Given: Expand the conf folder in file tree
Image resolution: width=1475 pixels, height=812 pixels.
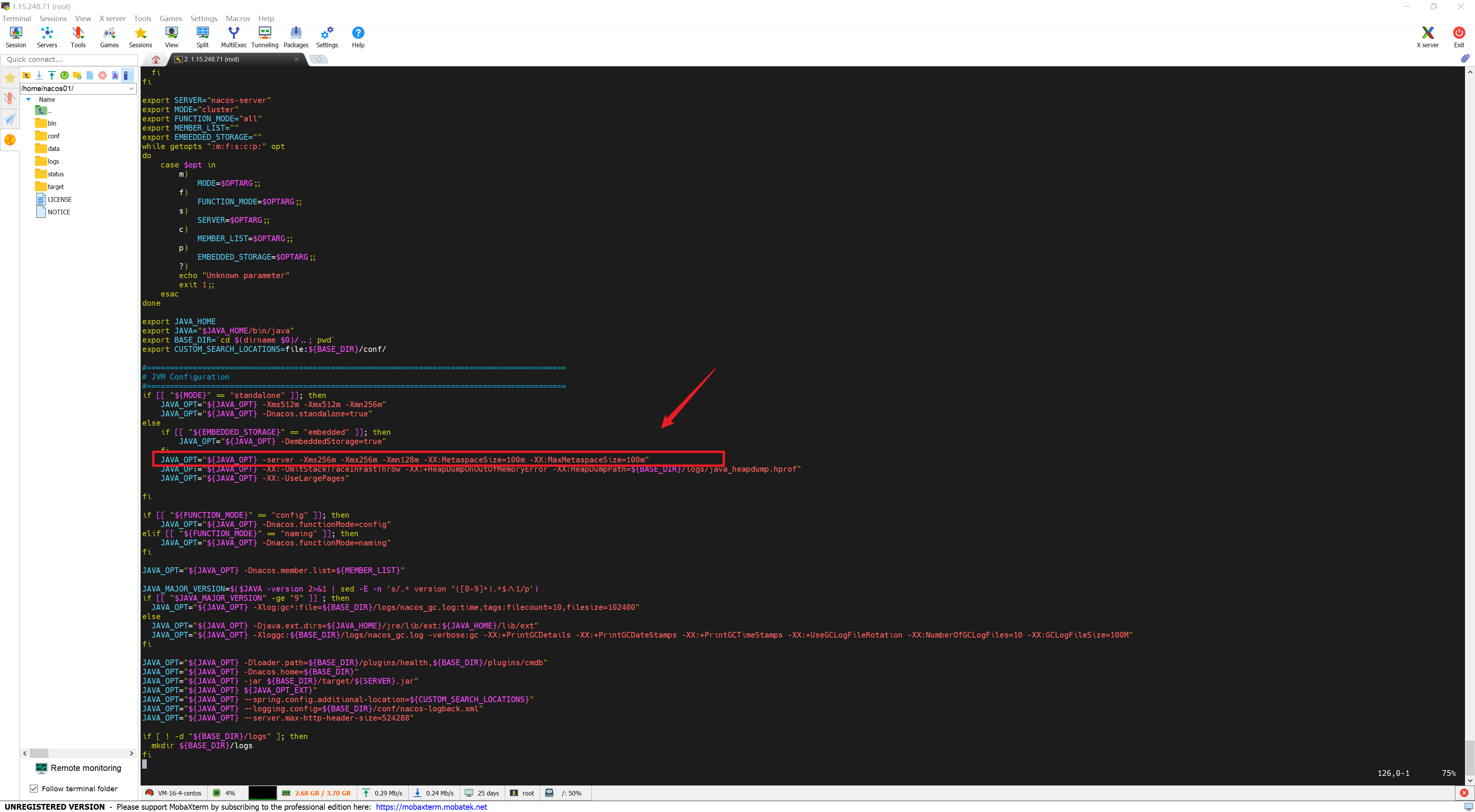Looking at the screenshot, I should [54, 135].
